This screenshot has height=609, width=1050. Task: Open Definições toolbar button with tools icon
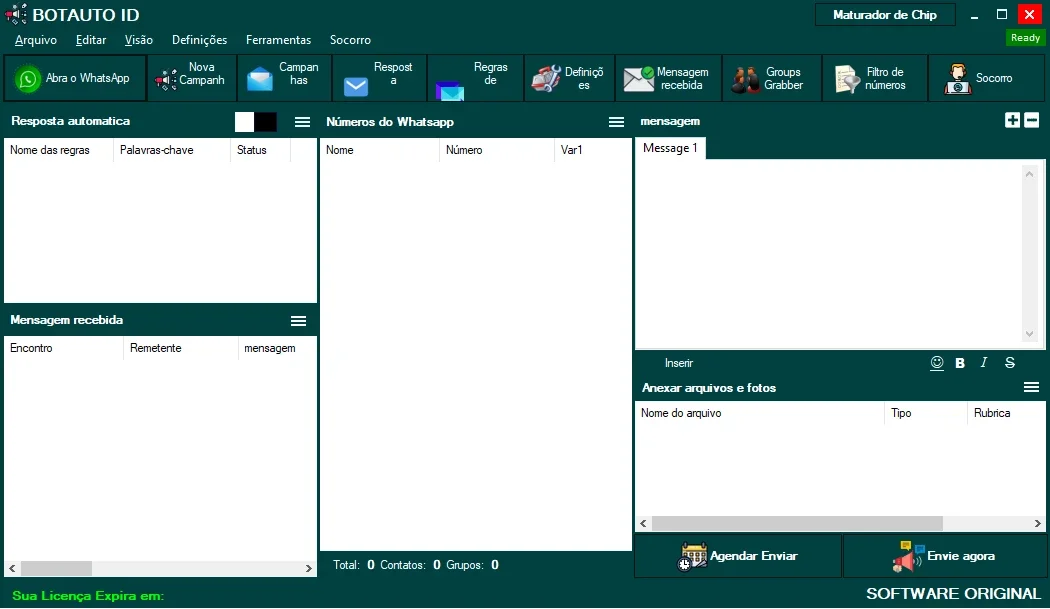tap(569, 78)
